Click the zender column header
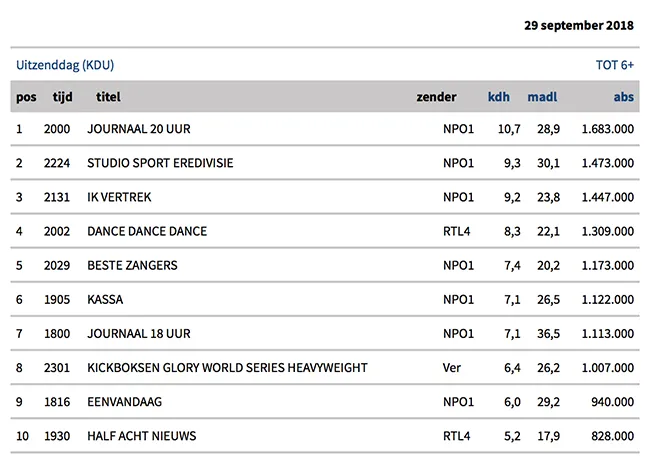 point(437,97)
